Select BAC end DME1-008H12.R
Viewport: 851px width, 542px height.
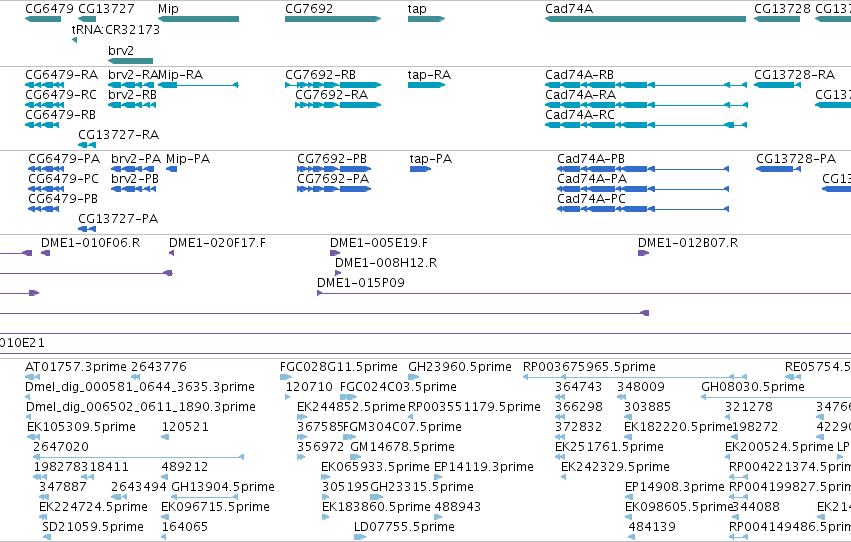[x=338, y=273]
